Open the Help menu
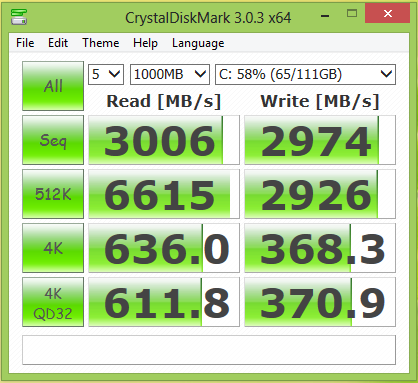Viewport: 418px width, 383px height. (145, 43)
